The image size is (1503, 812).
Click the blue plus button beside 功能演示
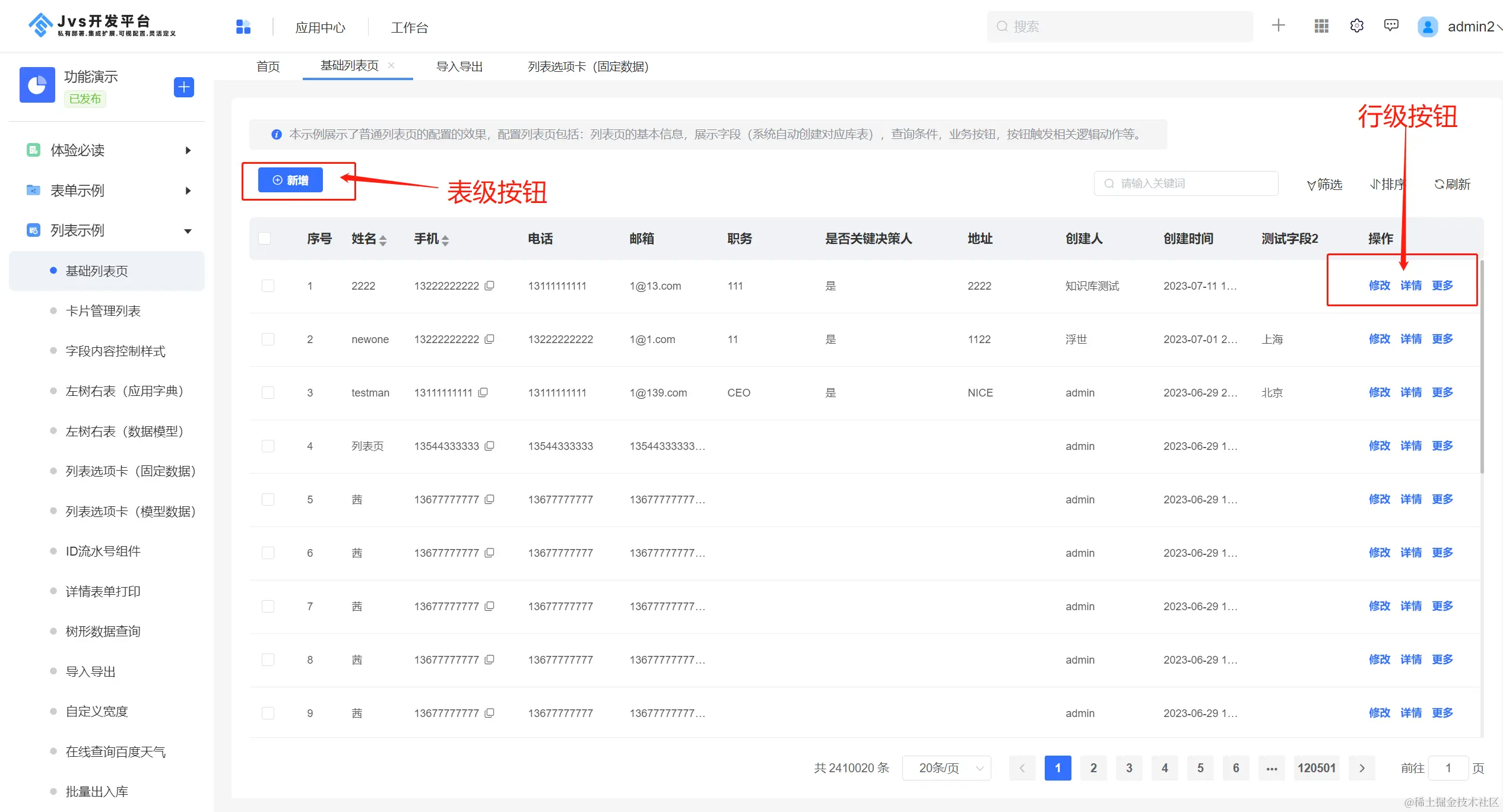click(x=184, y=87)
